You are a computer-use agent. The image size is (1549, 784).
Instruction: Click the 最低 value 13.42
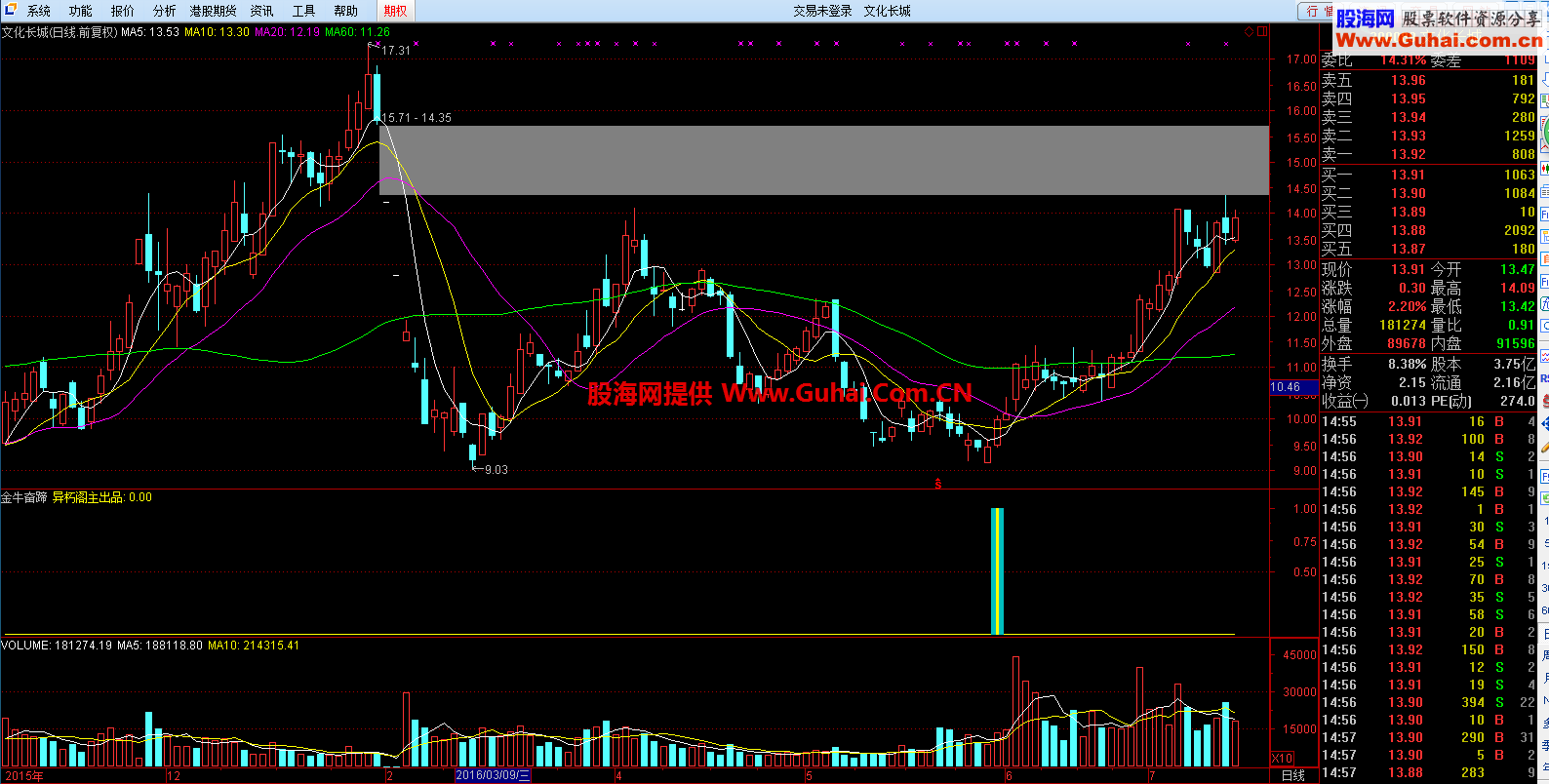[1518, 307]
